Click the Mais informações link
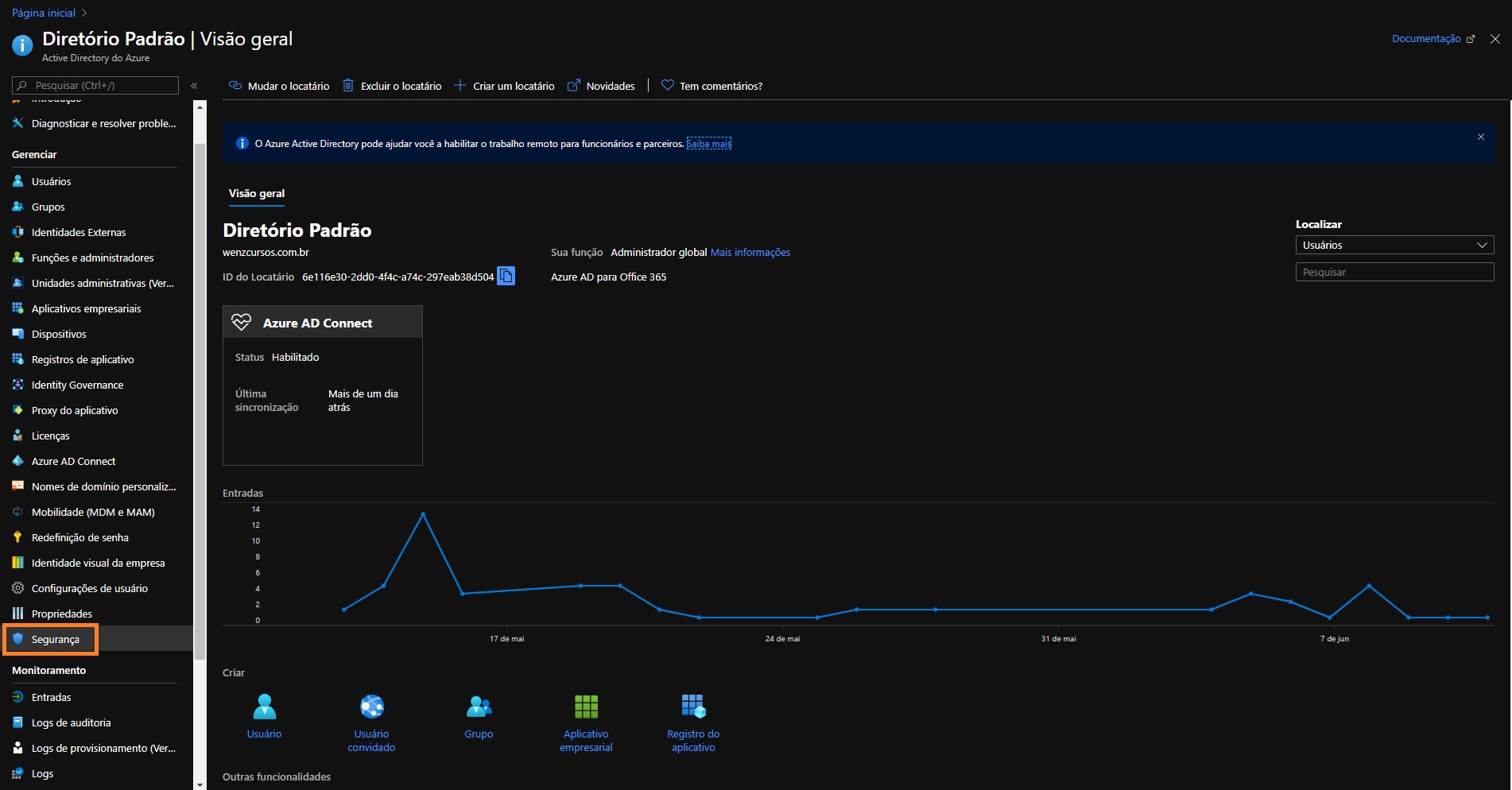The width and height of the screenshot is (1512, 790). [x=750, y=252]
